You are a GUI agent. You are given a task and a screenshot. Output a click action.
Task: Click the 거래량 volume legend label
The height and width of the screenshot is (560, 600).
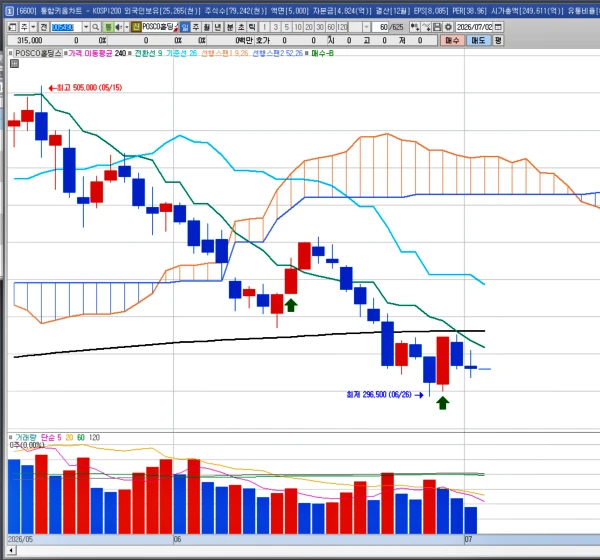click(26, 438)
